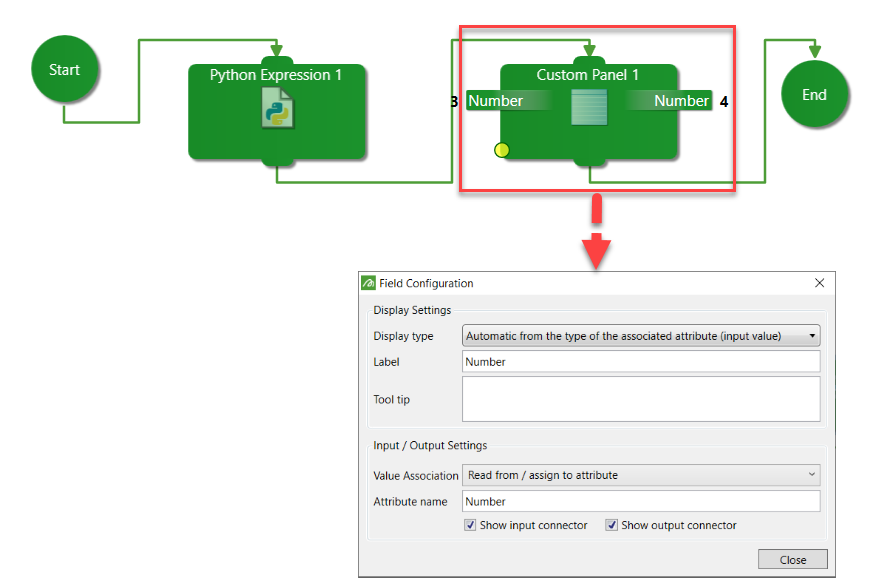The height and width of the screenshot is (578, 878).
Task: Dismiss Field Configuration with the X button
Action: pyautogui.click(x=820, y=283)
